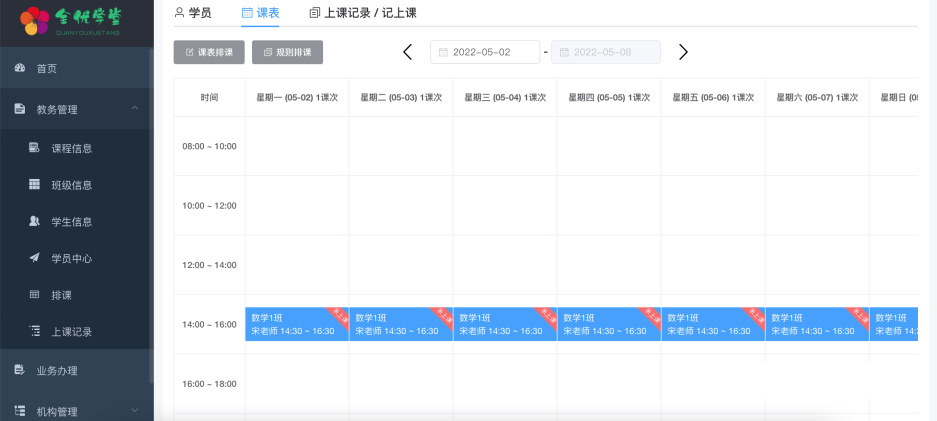Click the 学员中心 paper plane icon
The width and height of the screenshot is (937, 421).
(x=34, y=258)
